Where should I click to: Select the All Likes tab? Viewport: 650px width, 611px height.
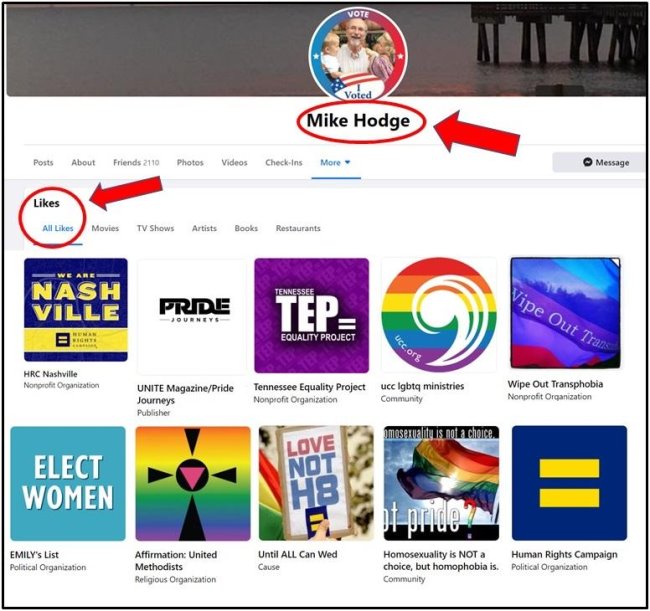pyautogui.click(x=58, y=228)
